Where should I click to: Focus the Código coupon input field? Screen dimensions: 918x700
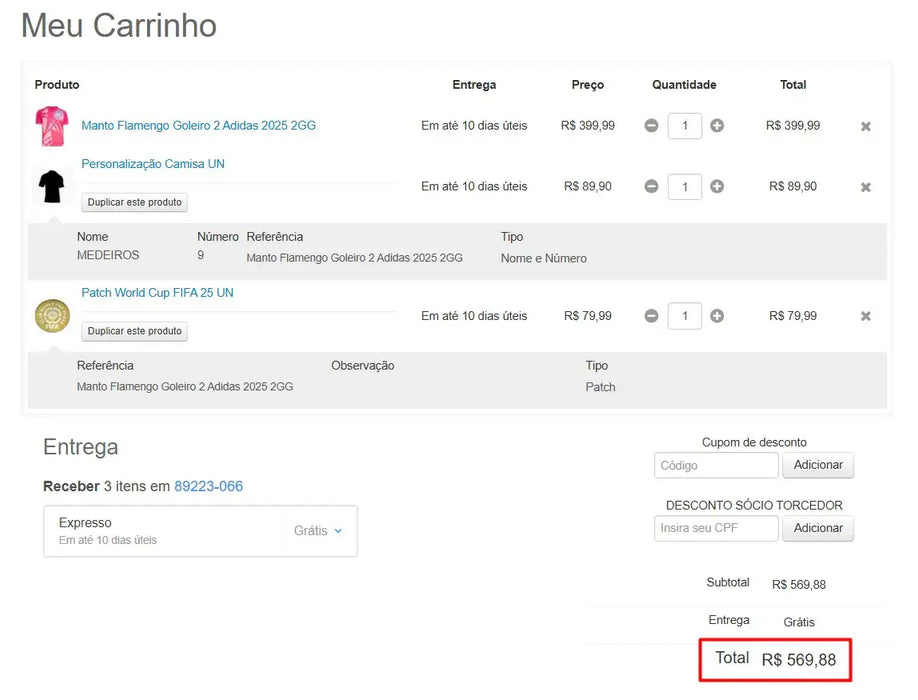pyautogui.click(x=716, y=465)
